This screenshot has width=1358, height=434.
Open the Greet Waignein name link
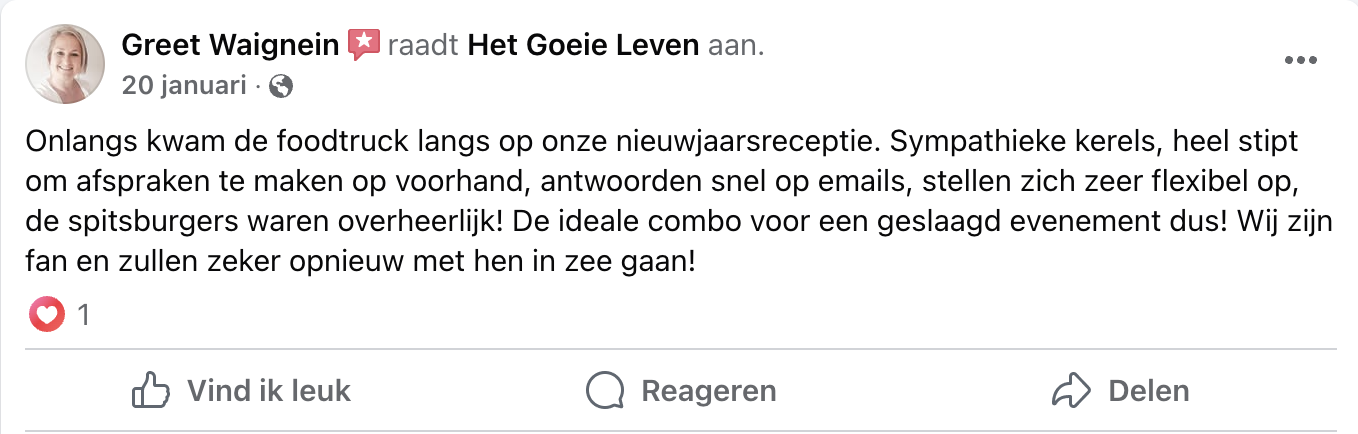click(230, 45)
